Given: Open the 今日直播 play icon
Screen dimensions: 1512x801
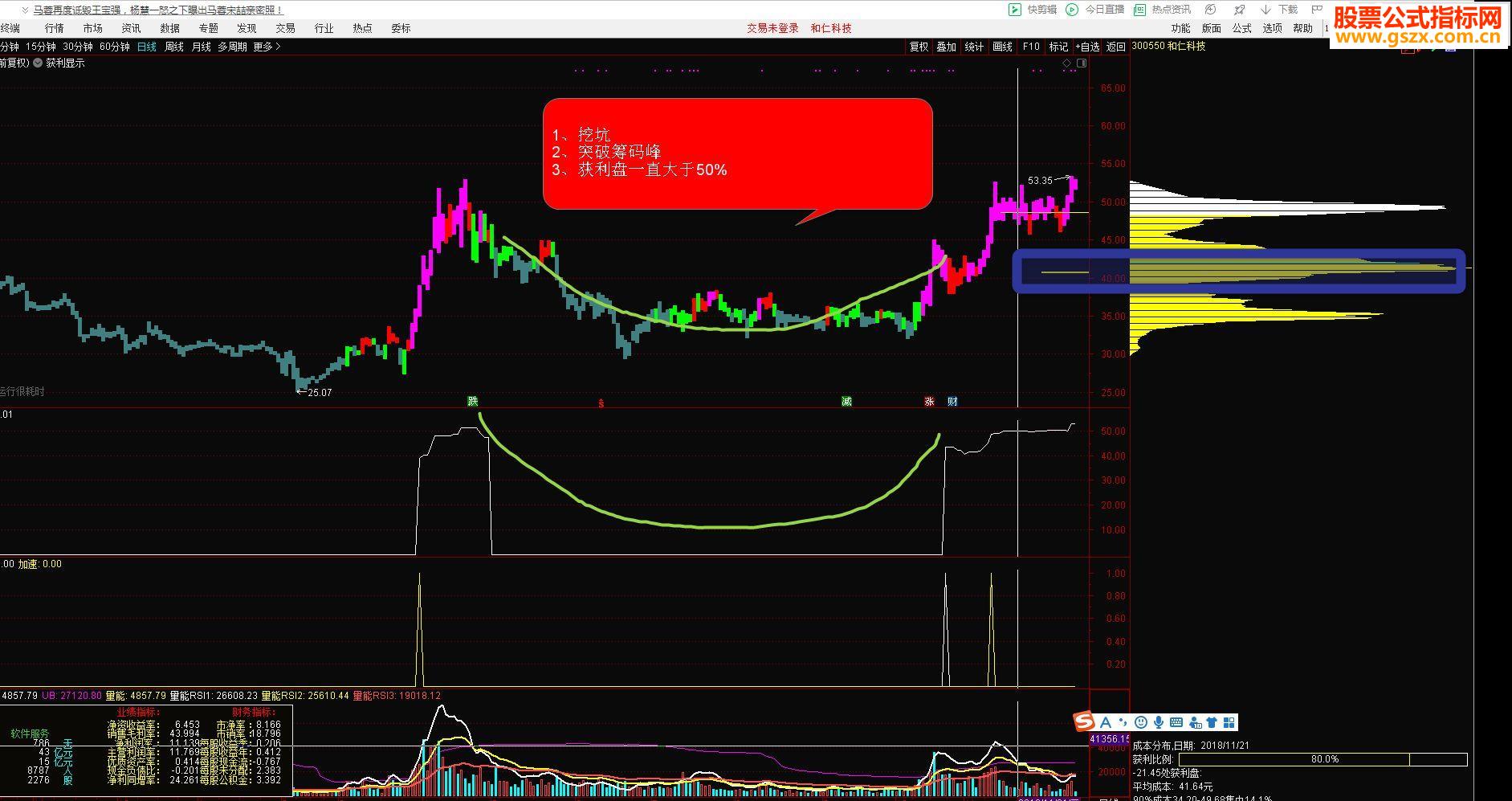Looking at the screenshot, I should click(x=1072, y=10).
